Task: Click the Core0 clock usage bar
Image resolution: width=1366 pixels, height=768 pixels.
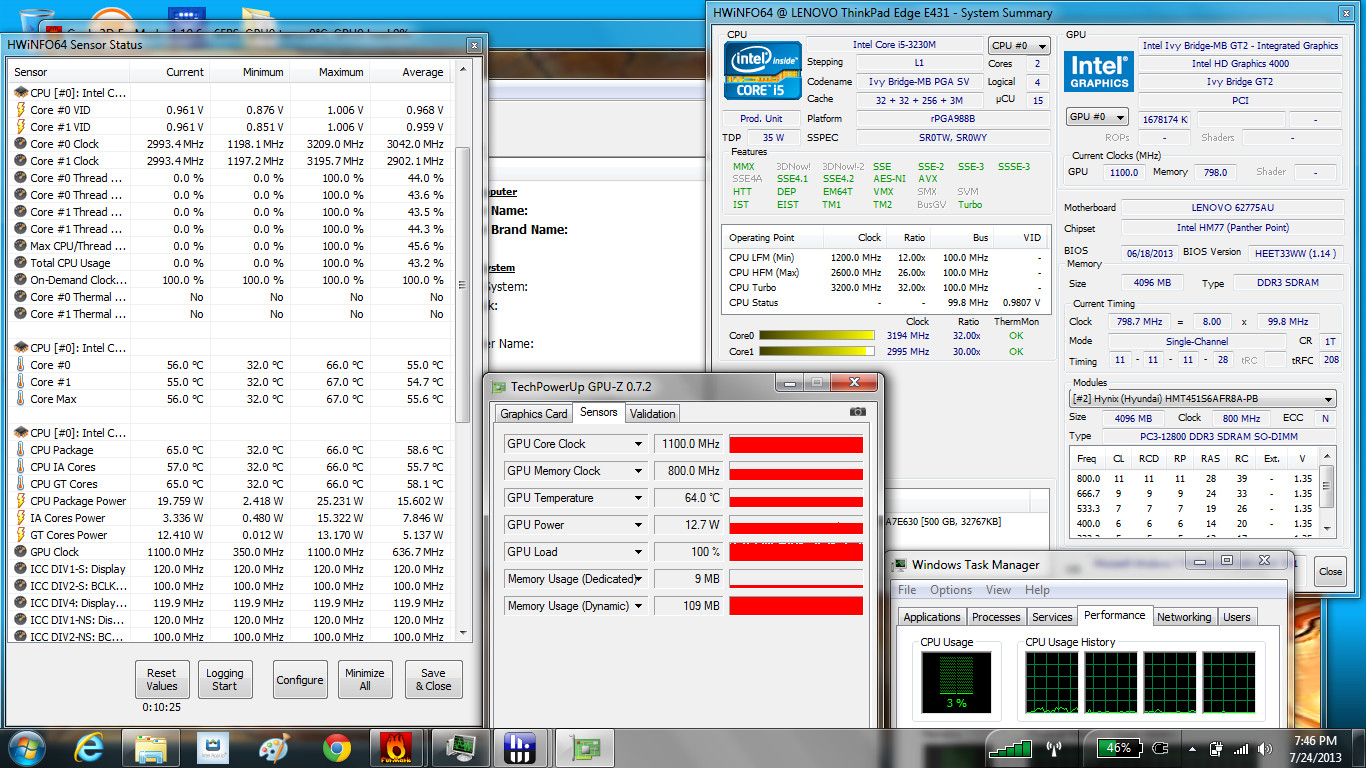Action: pos(818,335)
